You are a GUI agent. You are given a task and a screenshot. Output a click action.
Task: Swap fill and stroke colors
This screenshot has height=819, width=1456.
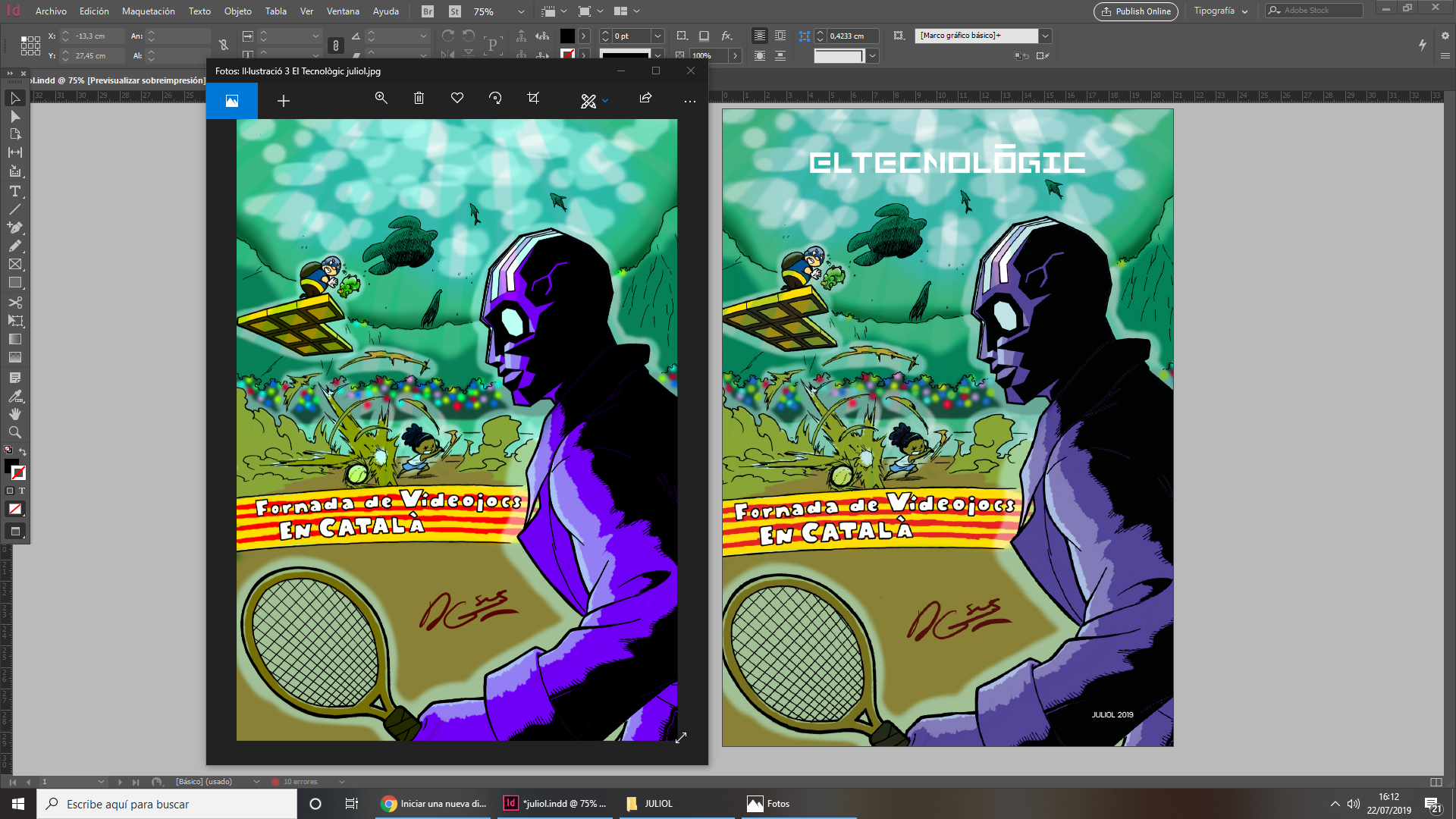pos(23,451)
